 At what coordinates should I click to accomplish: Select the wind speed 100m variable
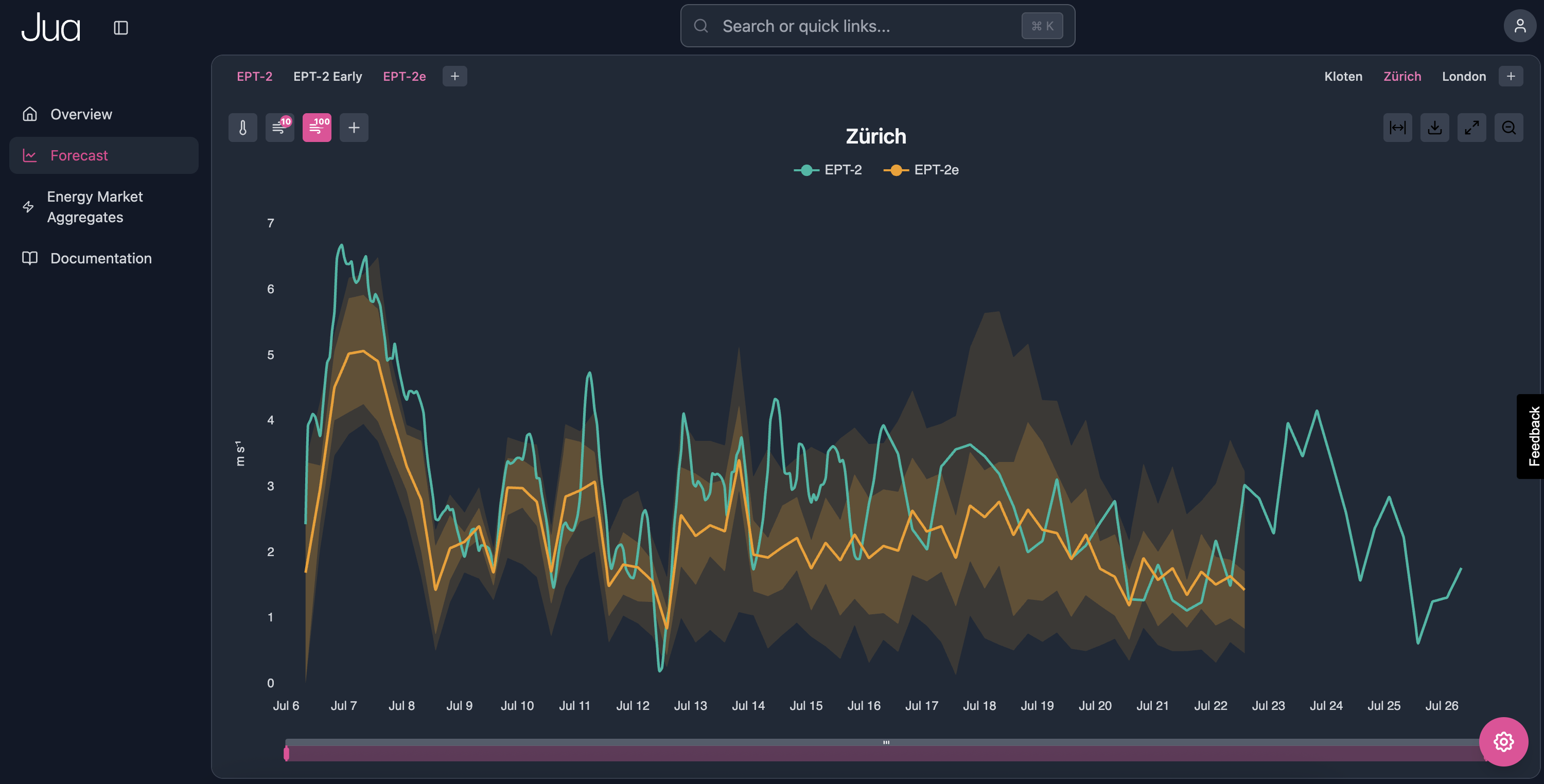point(317,128)
